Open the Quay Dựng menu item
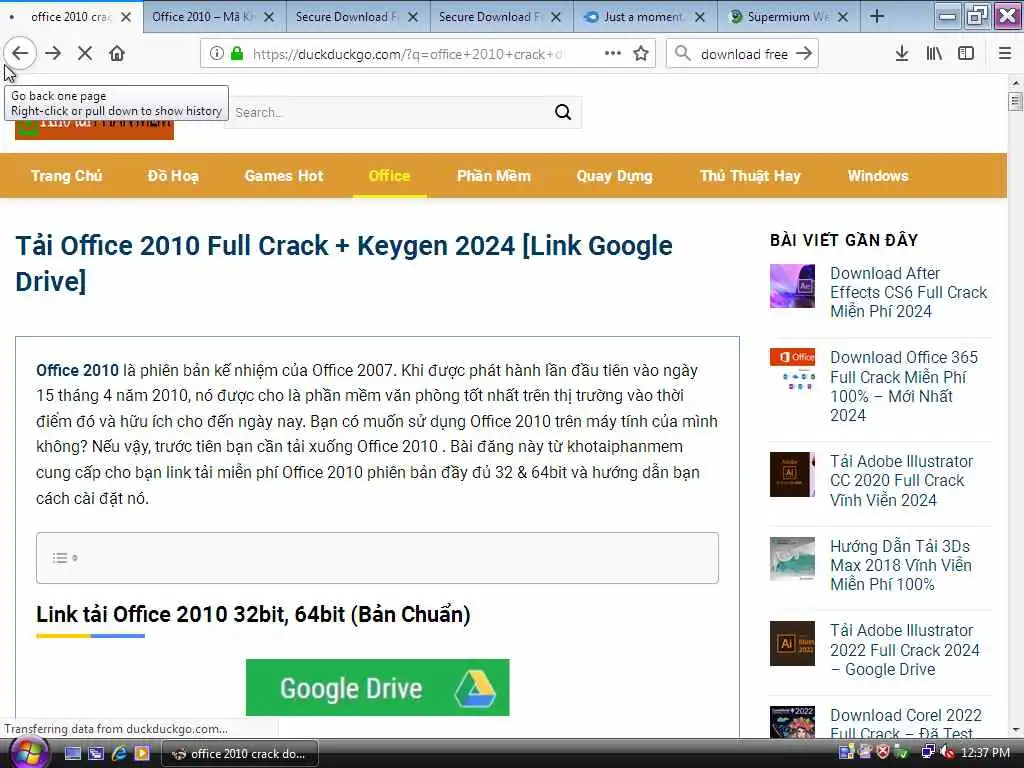Screen dimensions: 1024x768 615,176
